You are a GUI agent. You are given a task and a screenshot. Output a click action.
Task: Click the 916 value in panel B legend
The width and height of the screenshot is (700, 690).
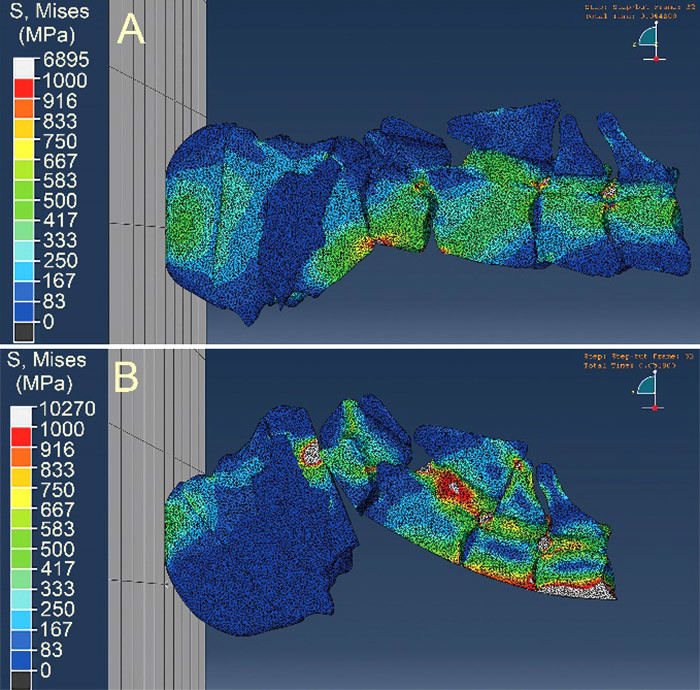pos(57,449)
